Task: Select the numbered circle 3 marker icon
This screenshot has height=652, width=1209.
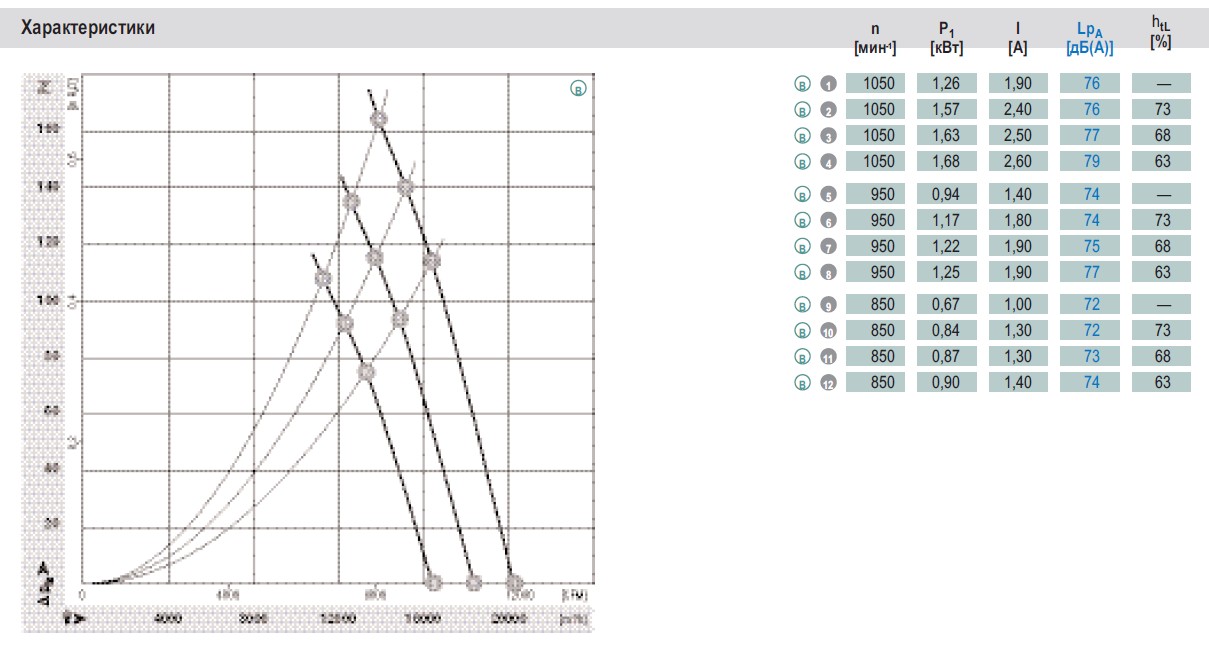Action: click(x=828, y=136)
